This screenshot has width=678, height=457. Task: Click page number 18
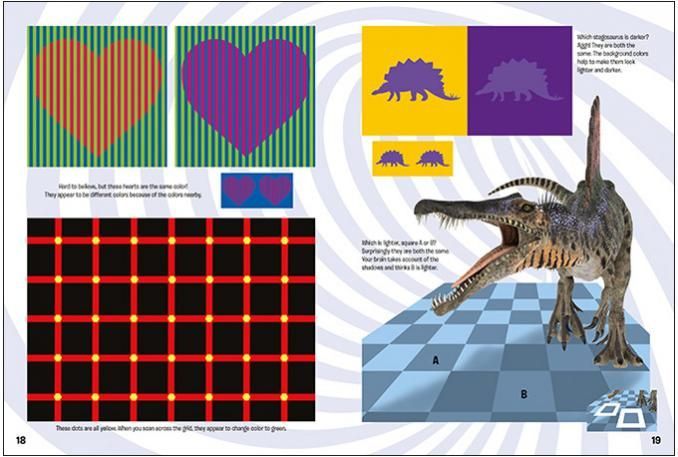click(x=21, y=440)
